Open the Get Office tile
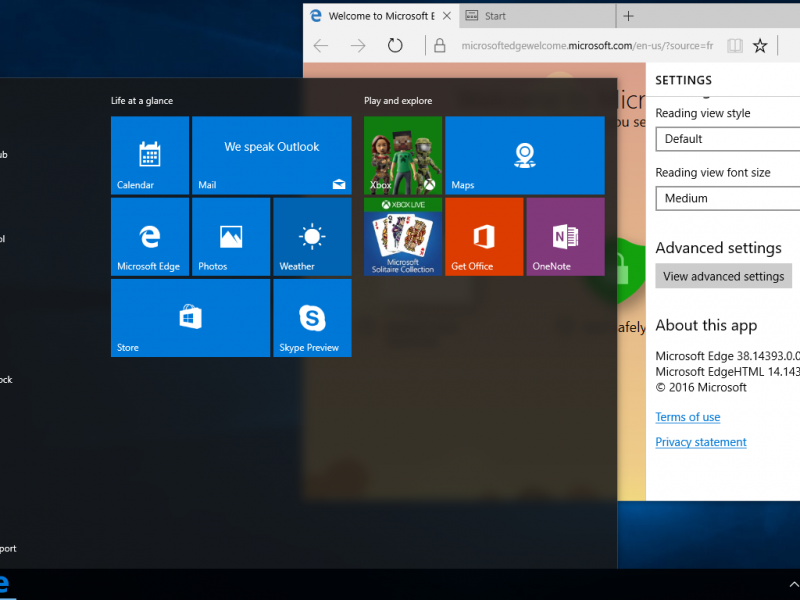800x600 pixels. pyautogui.click(x=484, y=237)
